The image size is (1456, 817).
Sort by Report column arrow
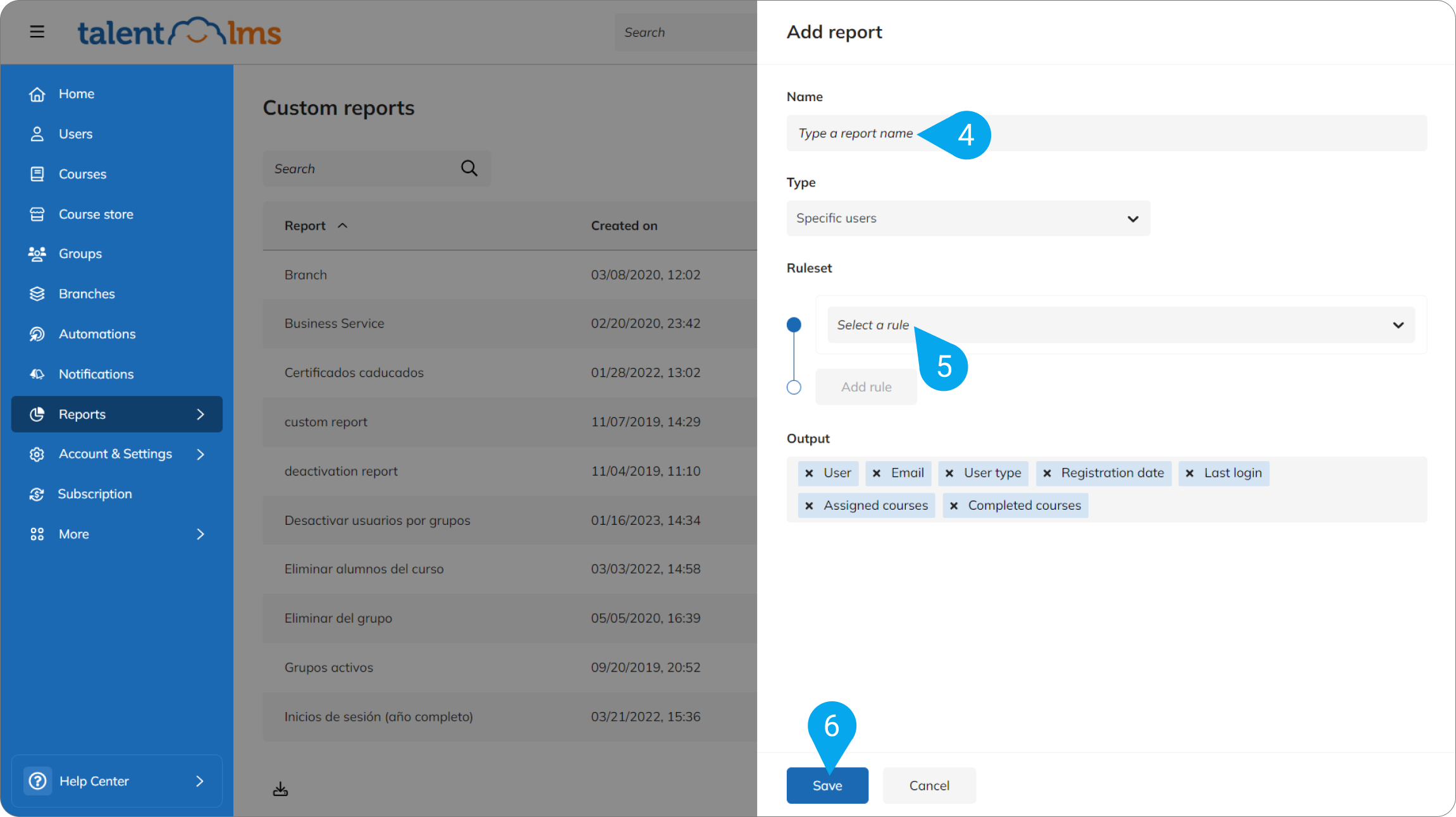[342, 226]
